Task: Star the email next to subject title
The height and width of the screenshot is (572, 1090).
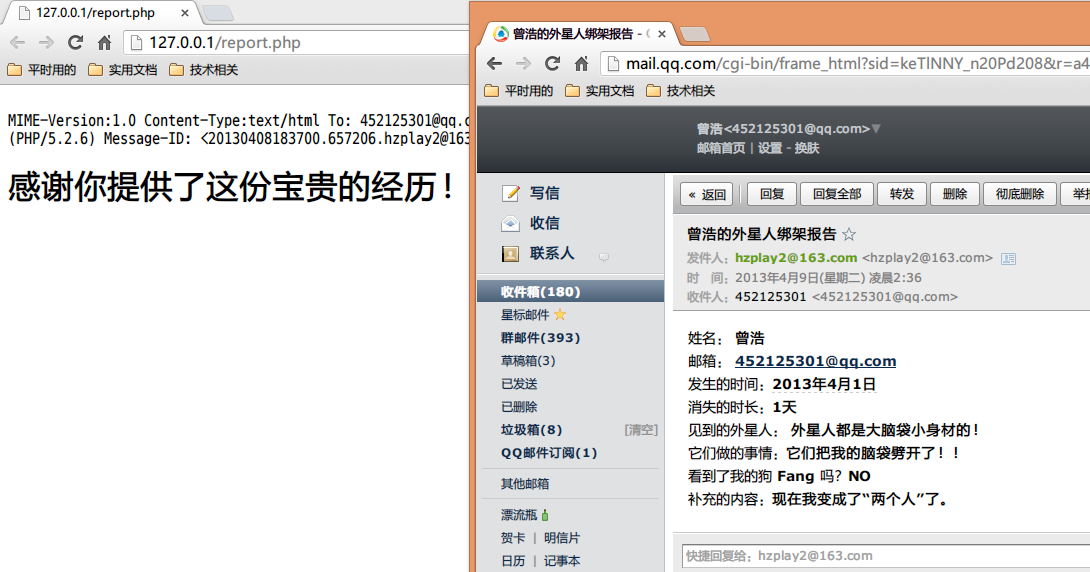Action: [849, 235]
